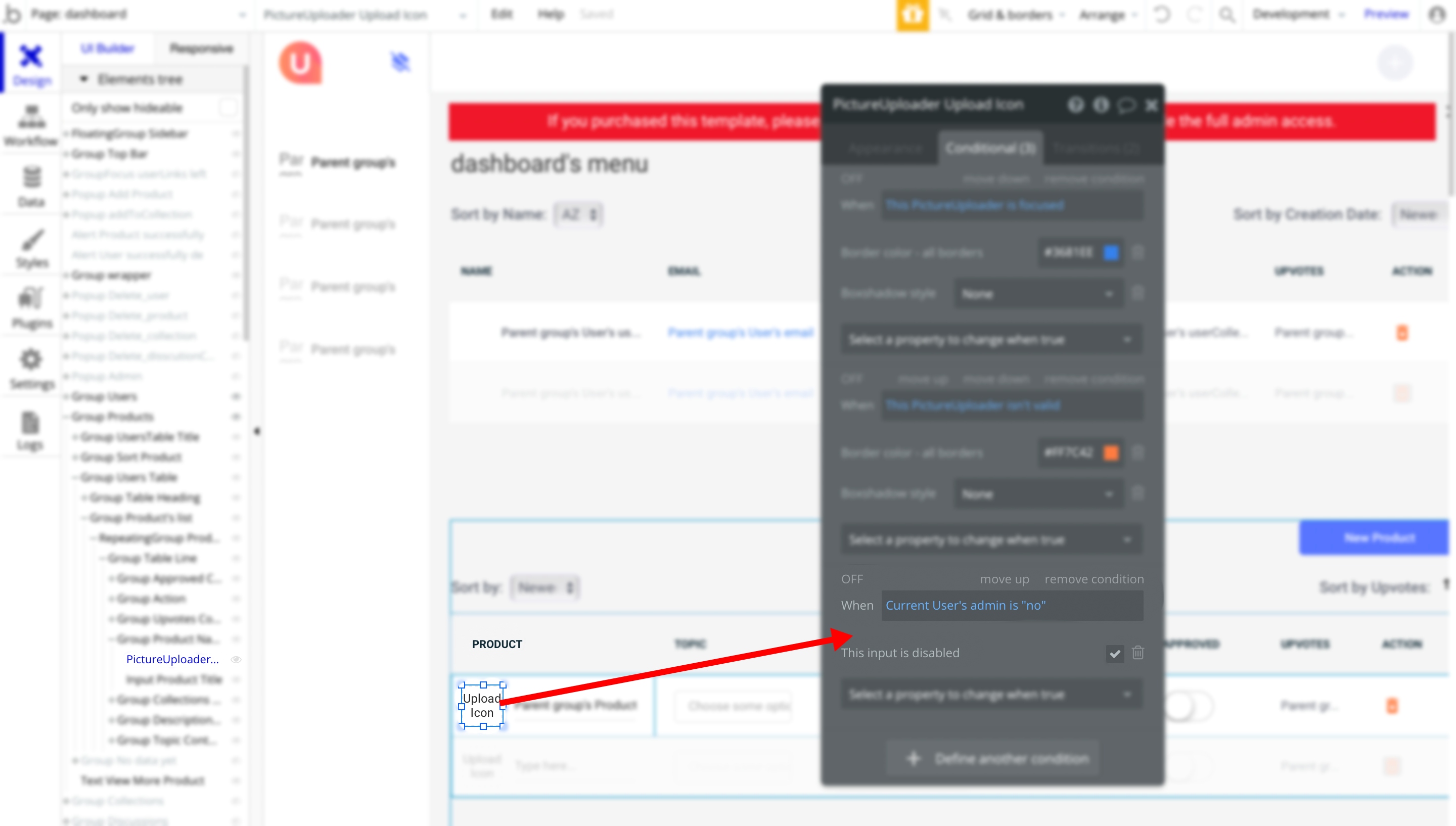Image resolution: width=1456 pixels, height=826 pixels.
Task: Click the blue border color swatch
Action: (x=1111, y=252)
